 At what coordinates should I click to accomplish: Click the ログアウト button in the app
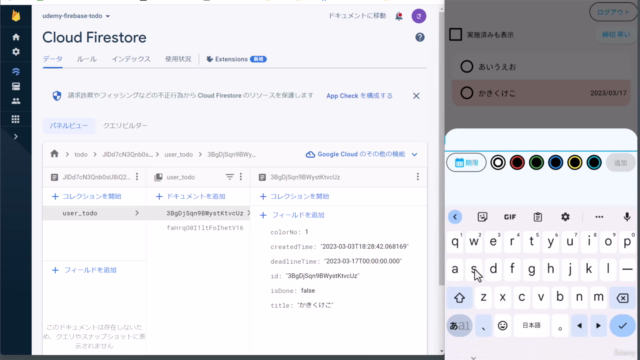613,12
